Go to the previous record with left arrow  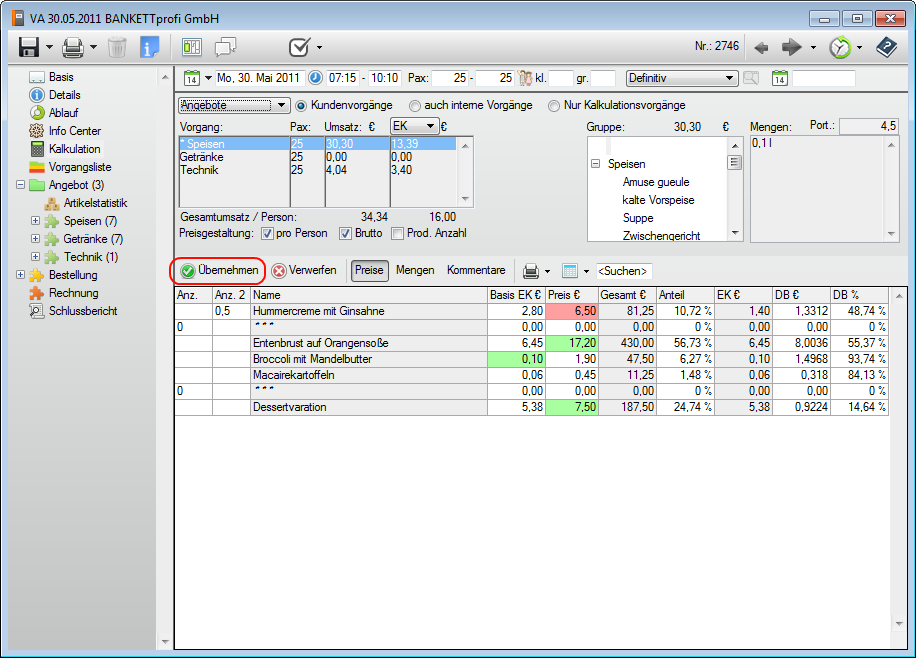pyautogui.click(x=761, y=47)
